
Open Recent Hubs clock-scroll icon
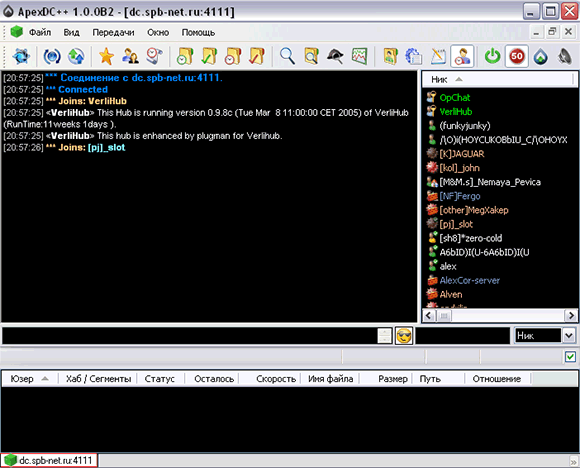pos(154,57)
